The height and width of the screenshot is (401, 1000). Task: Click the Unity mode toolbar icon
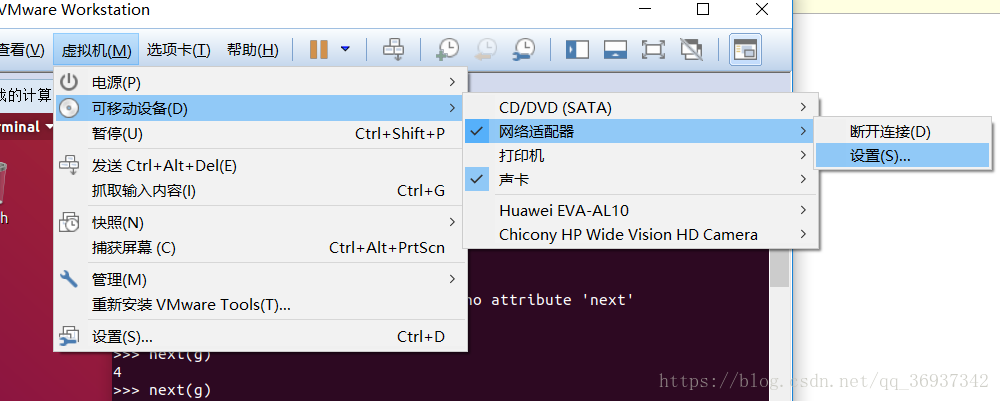pyautogui.click(x=691, y=49)
